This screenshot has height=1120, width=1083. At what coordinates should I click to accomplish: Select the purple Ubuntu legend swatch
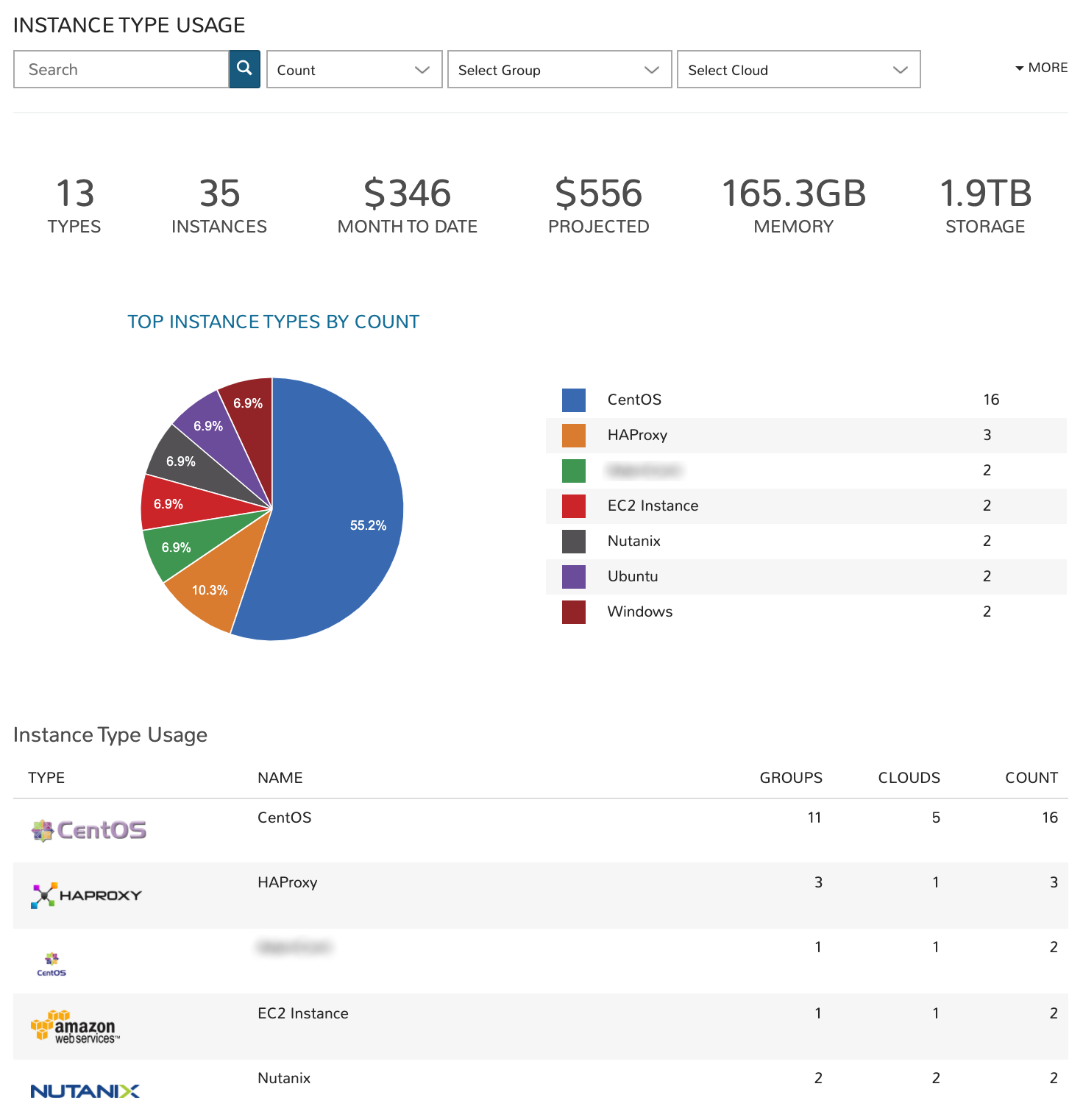pos(574,577)
